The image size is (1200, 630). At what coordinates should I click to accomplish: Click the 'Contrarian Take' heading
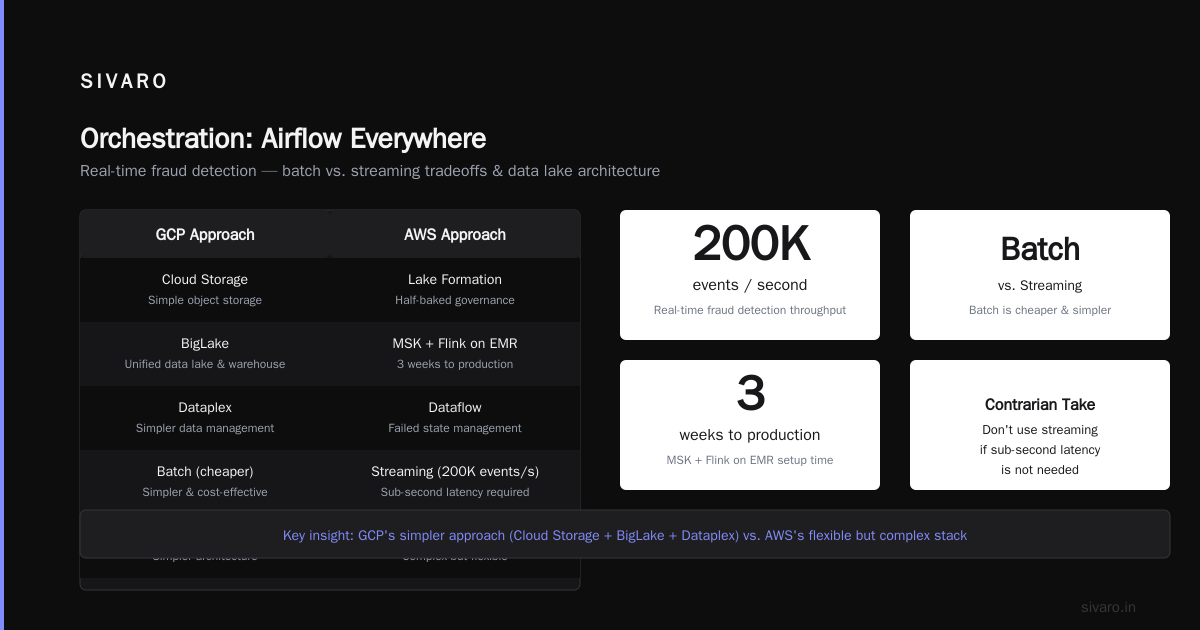coord(1040,405)
